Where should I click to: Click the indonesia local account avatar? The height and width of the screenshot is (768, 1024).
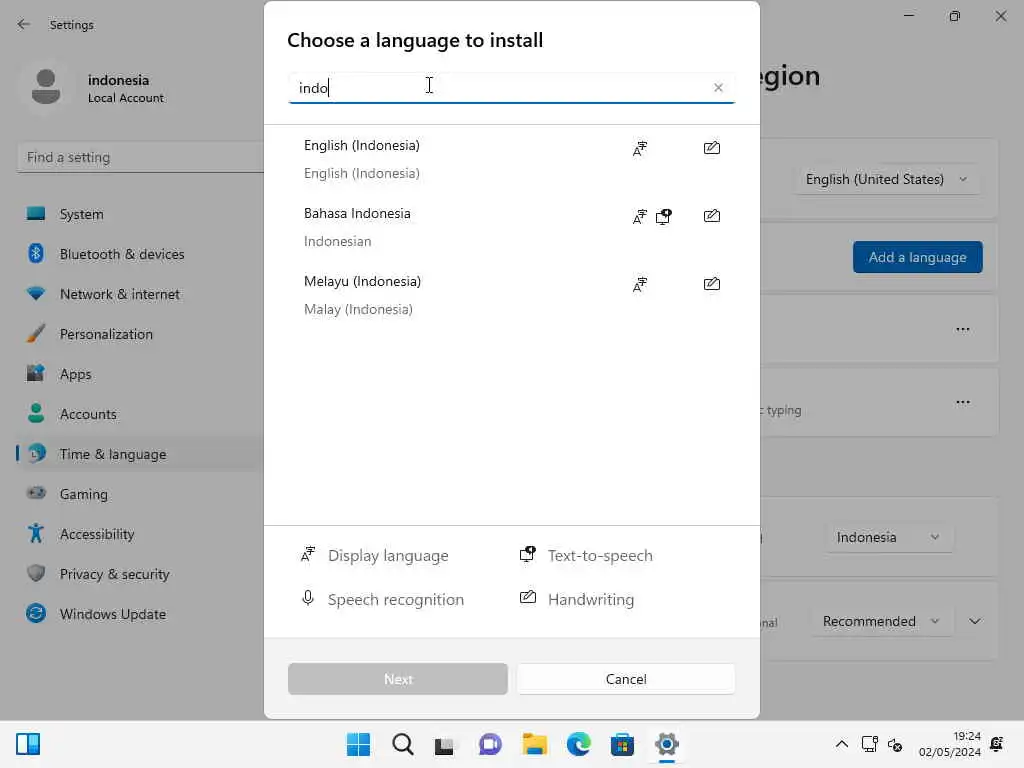point(46,88)
